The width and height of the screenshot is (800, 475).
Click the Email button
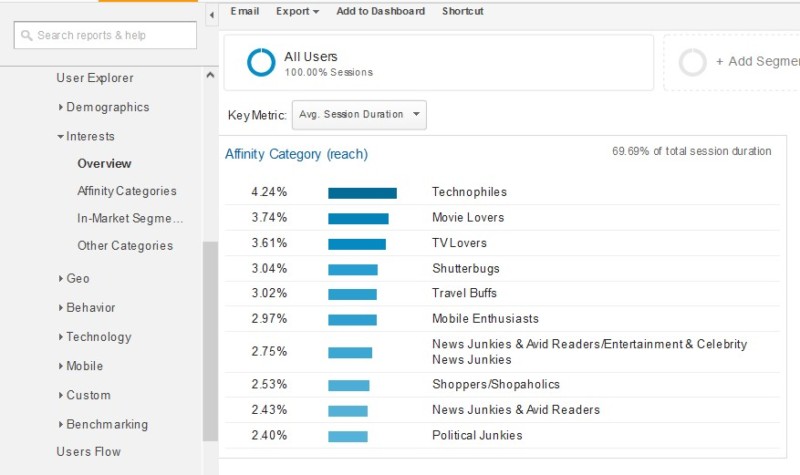tap(244, 11)
